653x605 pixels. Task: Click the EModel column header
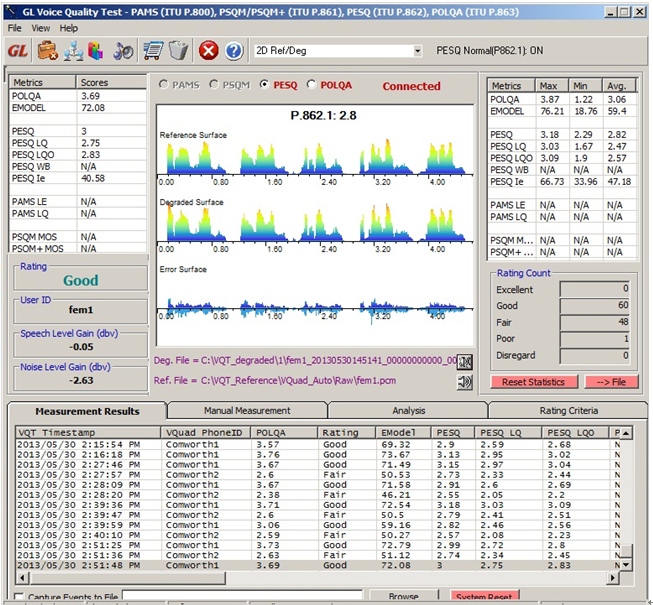(404, 433)
